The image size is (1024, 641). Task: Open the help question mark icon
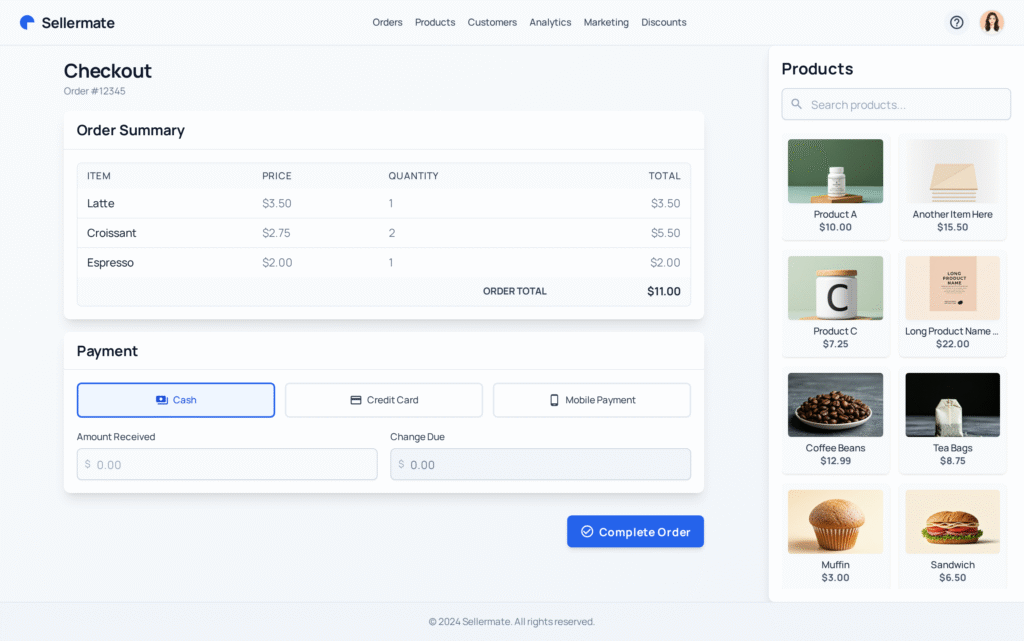tap(956, 22)
